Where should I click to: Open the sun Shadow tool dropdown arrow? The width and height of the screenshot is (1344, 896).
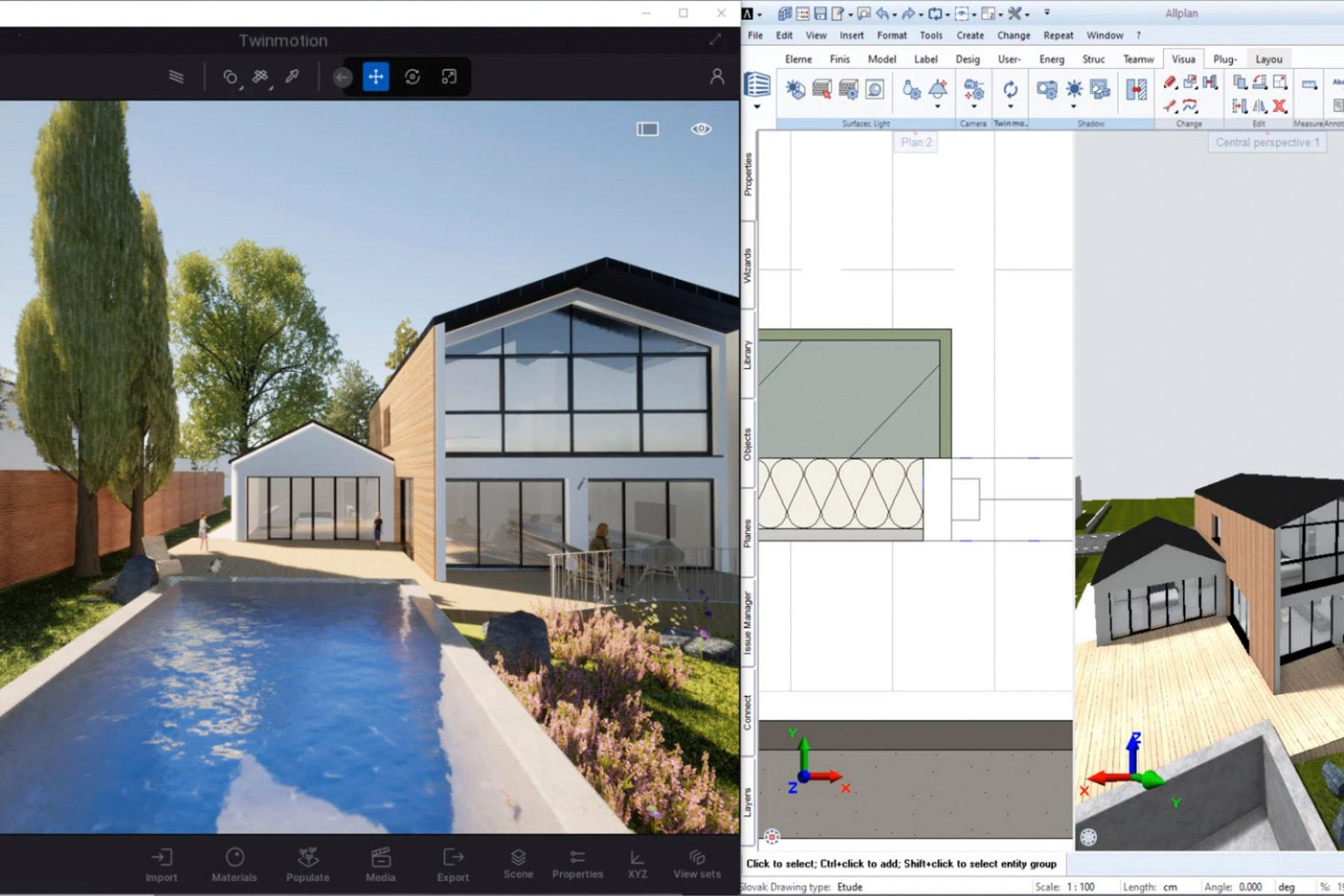coord(1074,106)
